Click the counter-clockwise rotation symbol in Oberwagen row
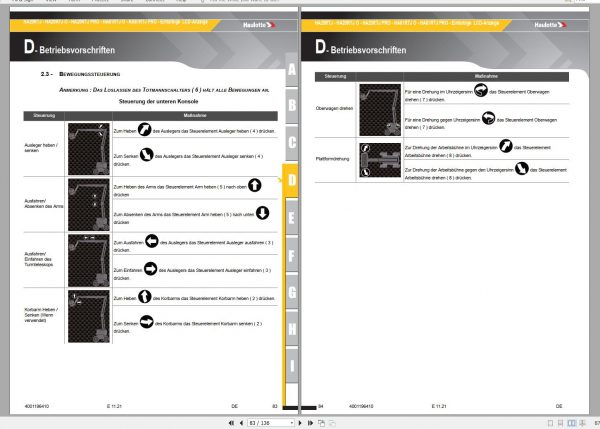Viewport: 600px width, 429px height. click(x=488, y=118)
